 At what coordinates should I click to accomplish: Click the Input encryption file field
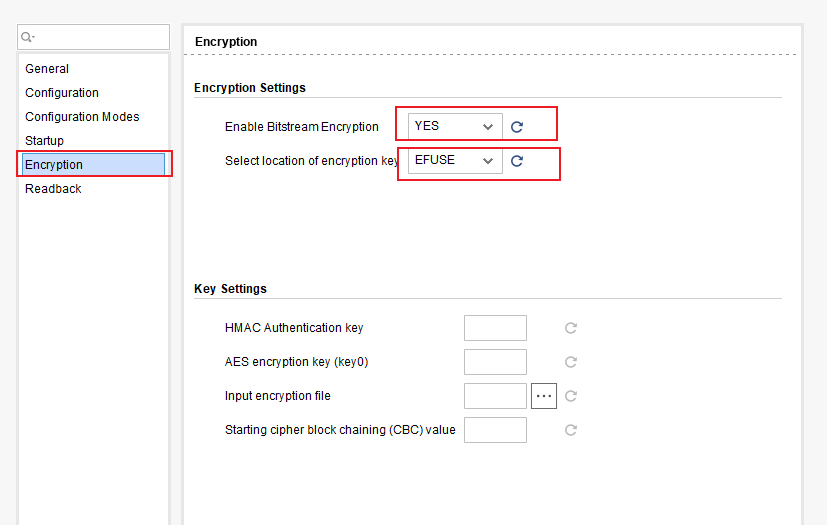[495, 396]
